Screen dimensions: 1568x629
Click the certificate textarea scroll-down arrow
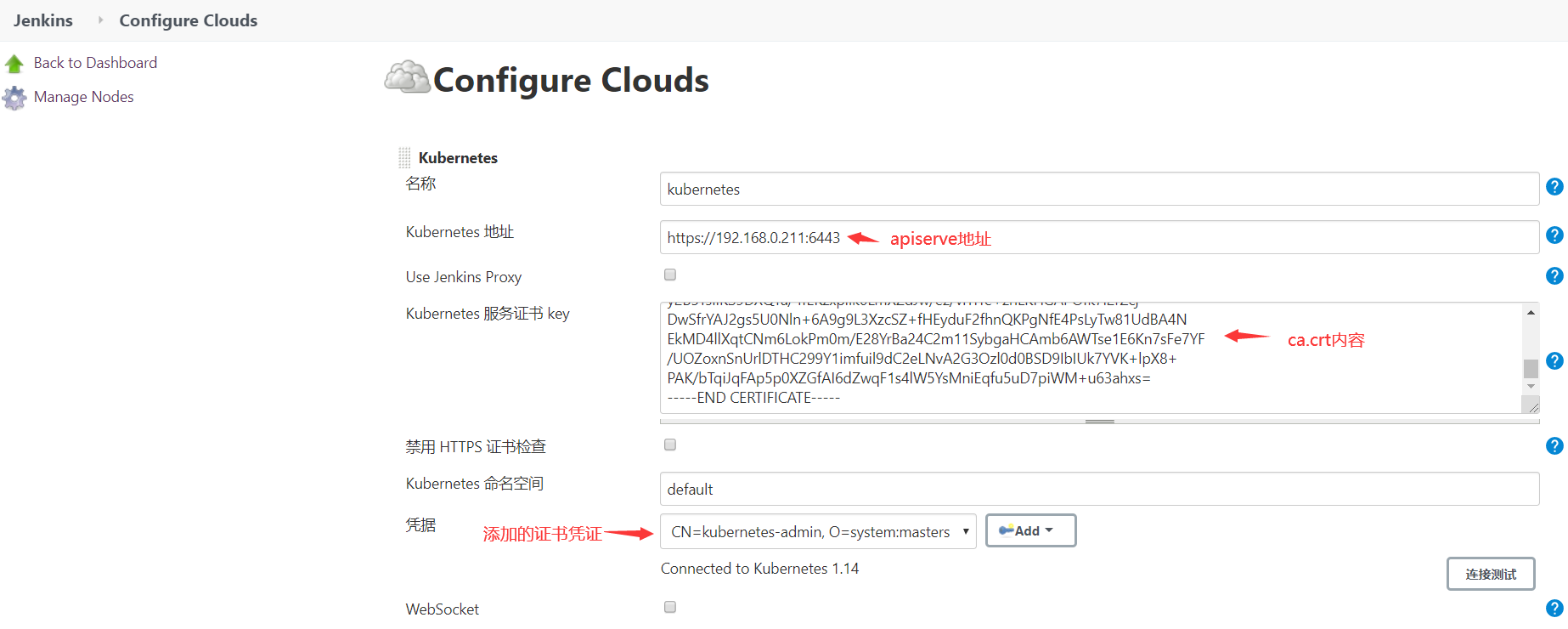1531,387
